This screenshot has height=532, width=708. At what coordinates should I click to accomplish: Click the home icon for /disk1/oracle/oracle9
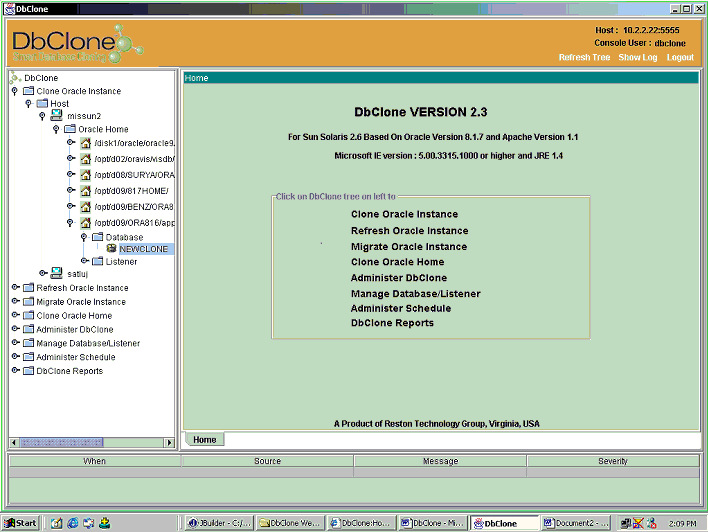pos(86,143)
